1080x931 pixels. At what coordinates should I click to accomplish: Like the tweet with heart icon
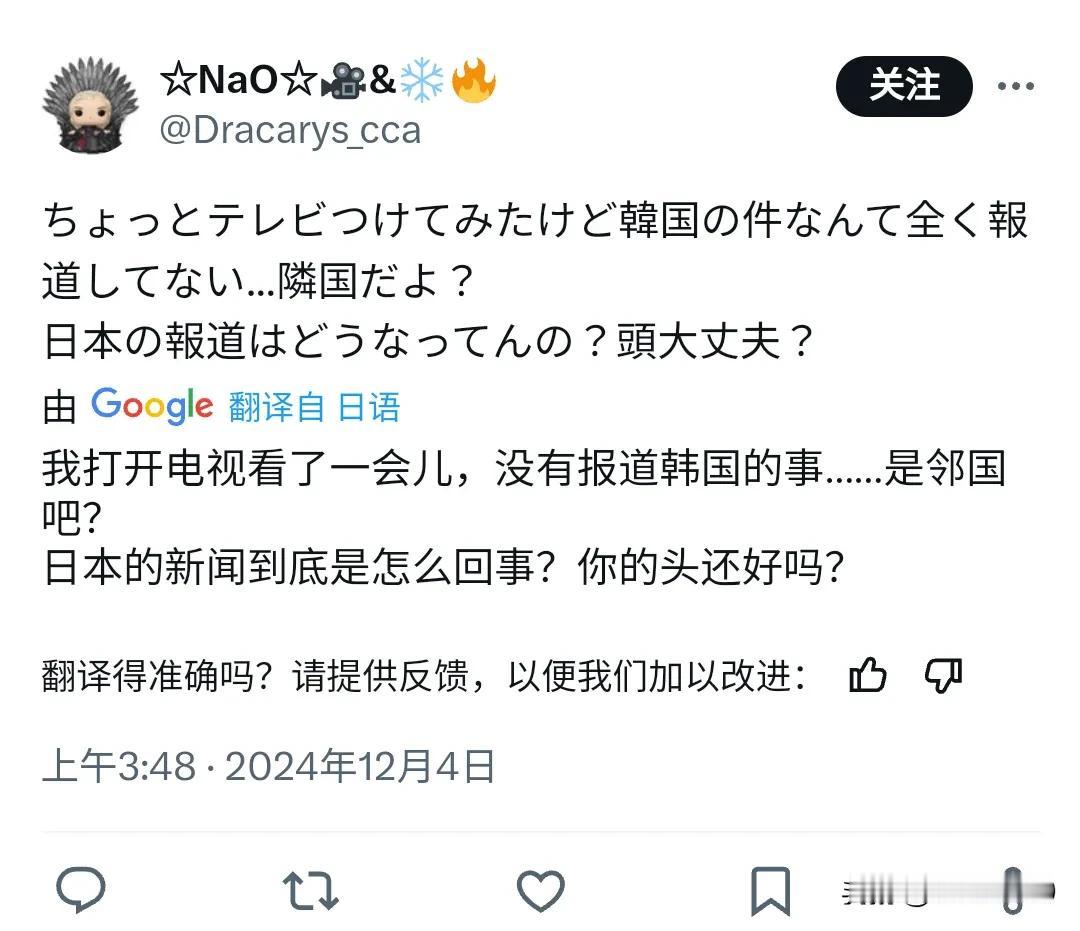click(541, 890)
